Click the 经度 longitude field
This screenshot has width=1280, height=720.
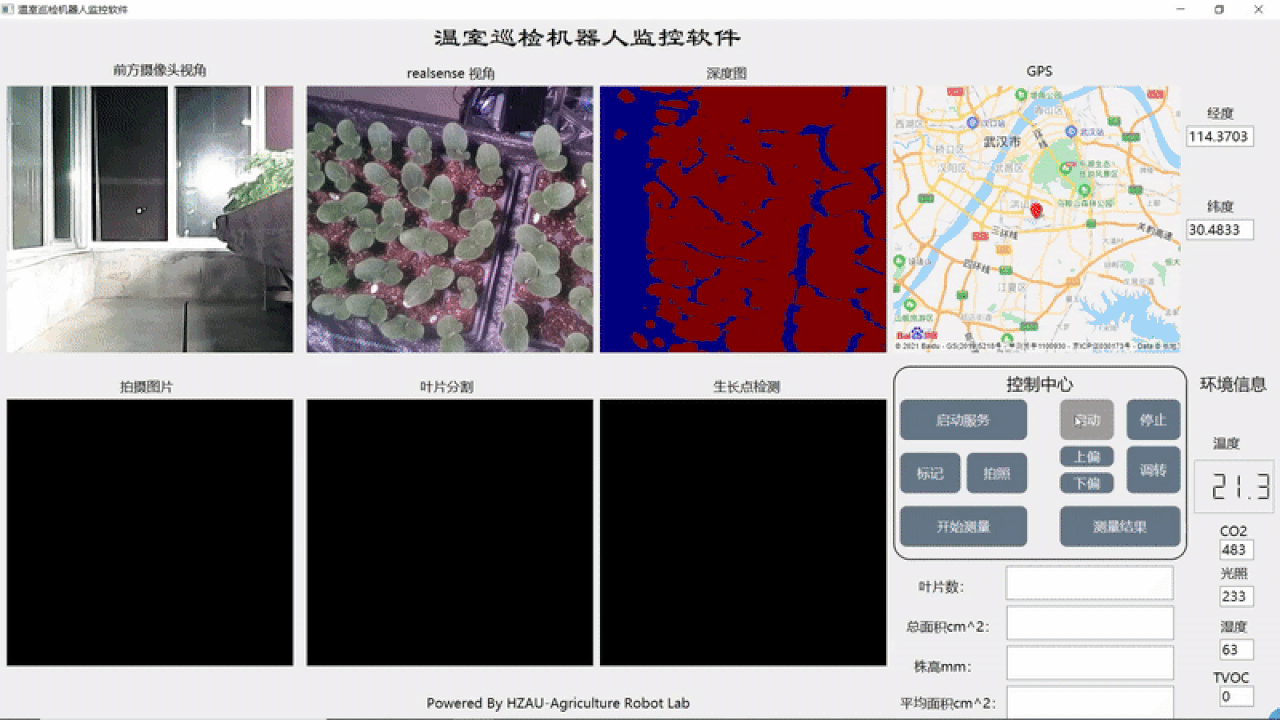(x=1220, y=136)
